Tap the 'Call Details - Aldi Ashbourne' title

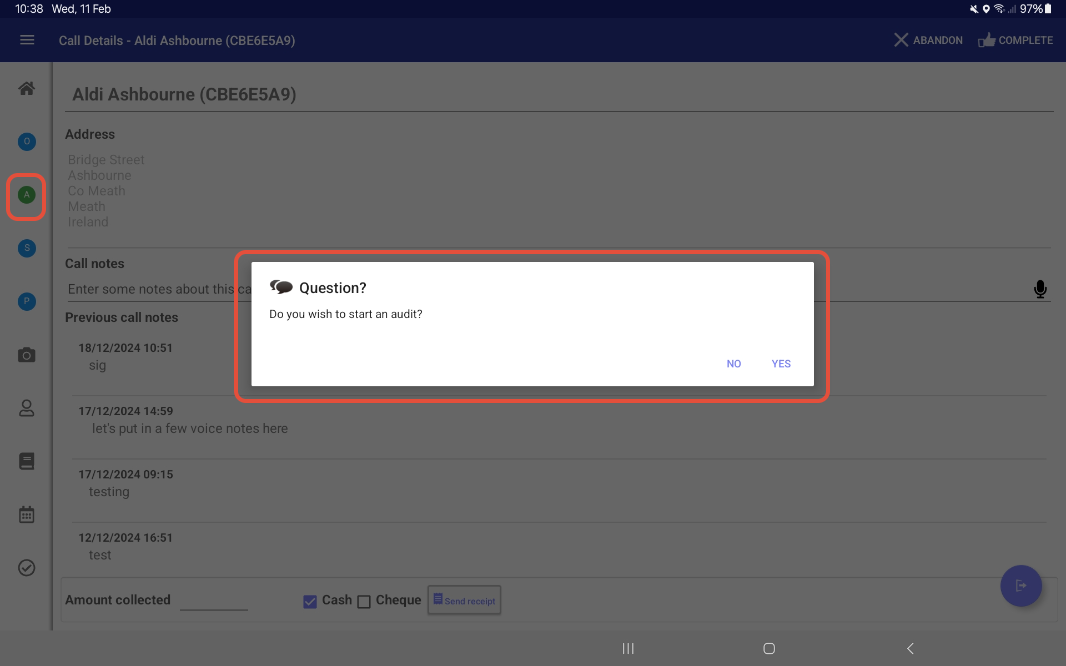click(x=177, y=40)
